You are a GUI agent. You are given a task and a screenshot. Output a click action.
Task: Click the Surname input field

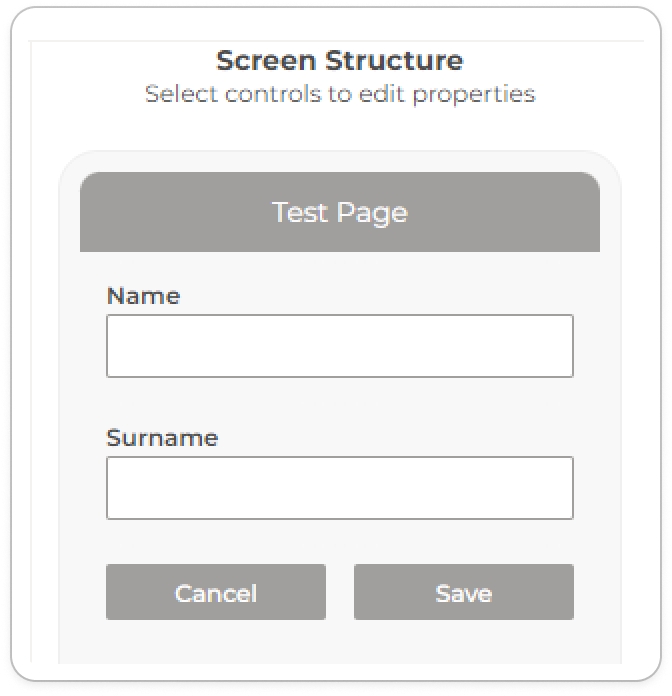[x=339, y=488]
